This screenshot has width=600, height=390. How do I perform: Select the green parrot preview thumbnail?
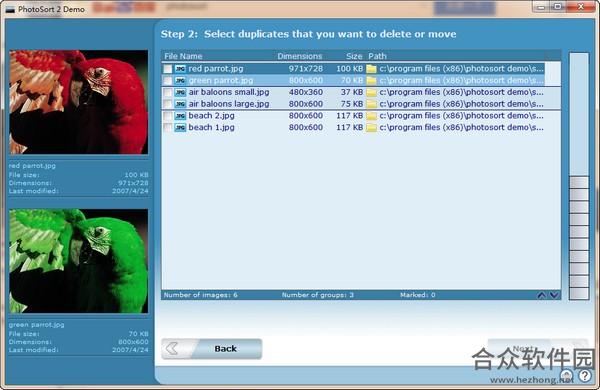click(x=79, y=261)
